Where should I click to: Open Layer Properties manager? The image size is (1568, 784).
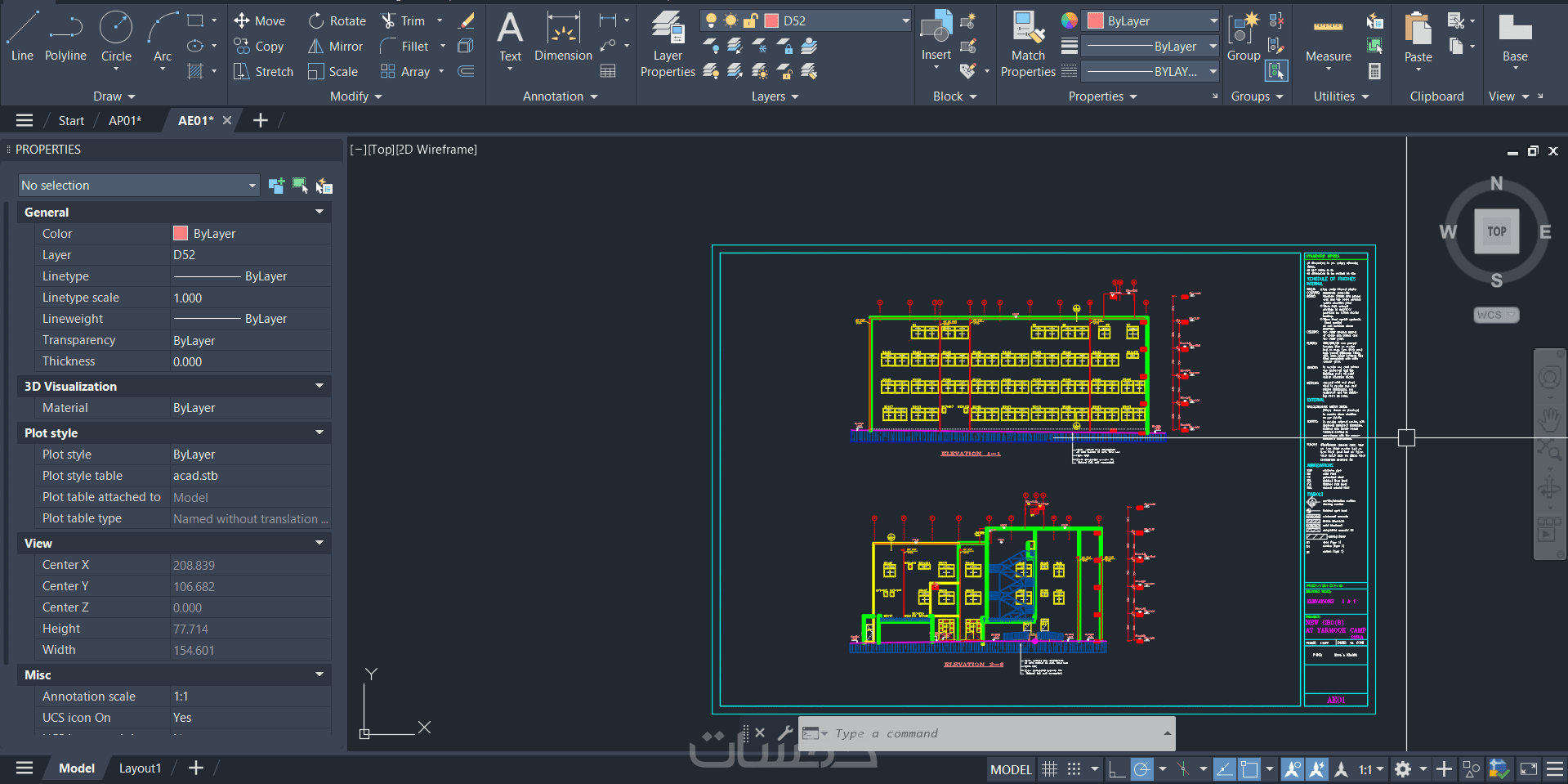[668, 45]
